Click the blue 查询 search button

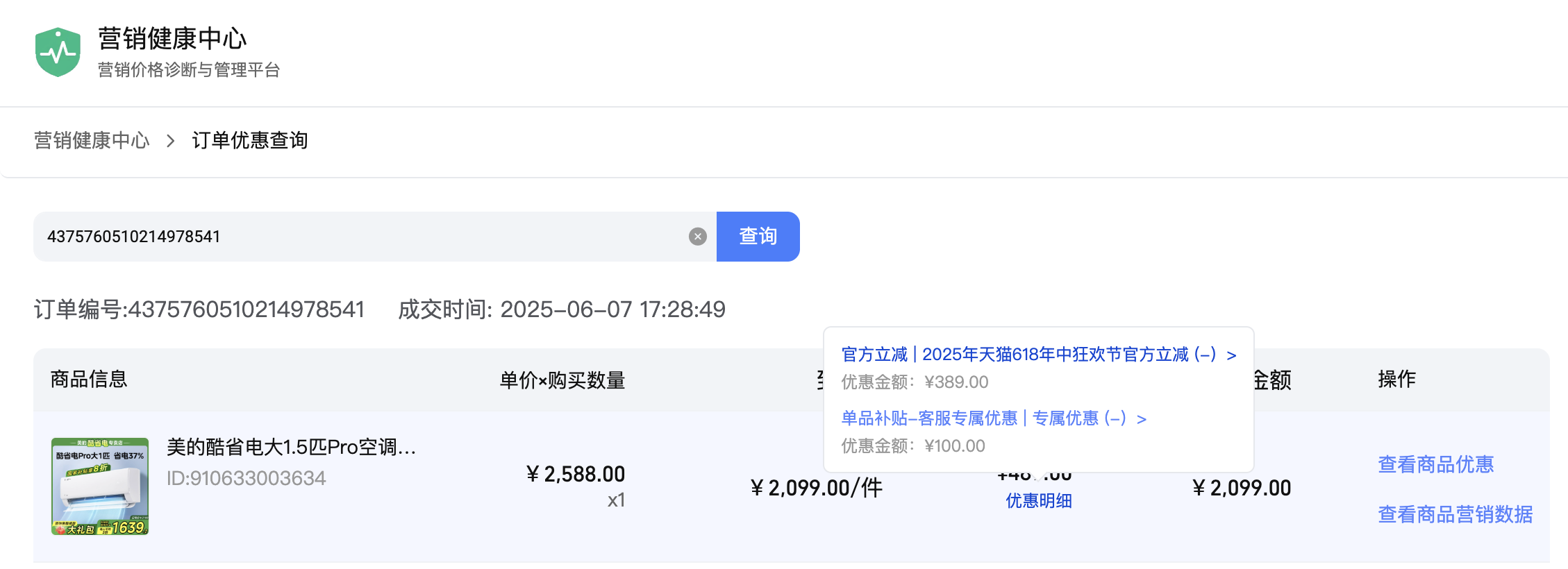tap(758, 237)
